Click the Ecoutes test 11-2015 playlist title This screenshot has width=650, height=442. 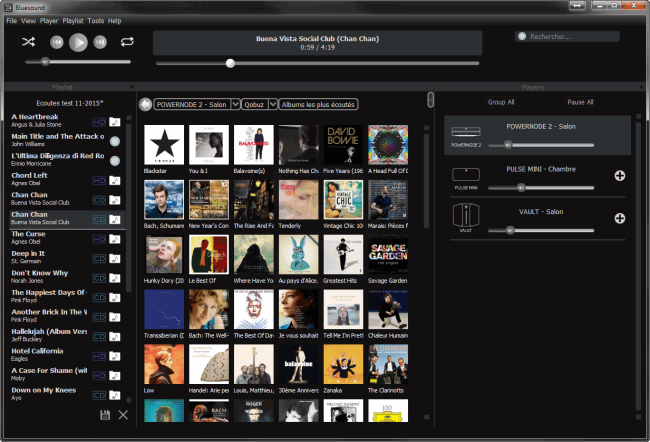coord(70,103)
